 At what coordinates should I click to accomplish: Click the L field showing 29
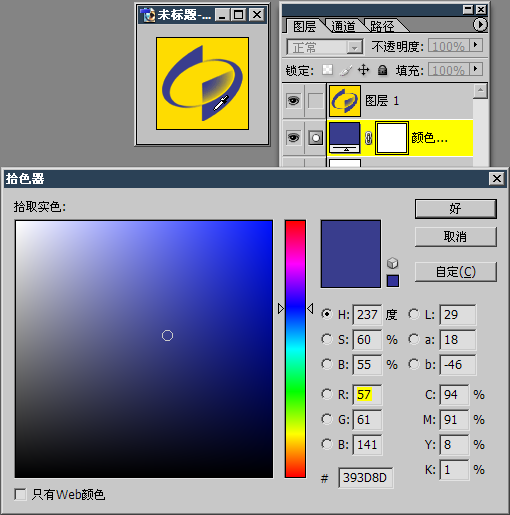tap(458, 314)
